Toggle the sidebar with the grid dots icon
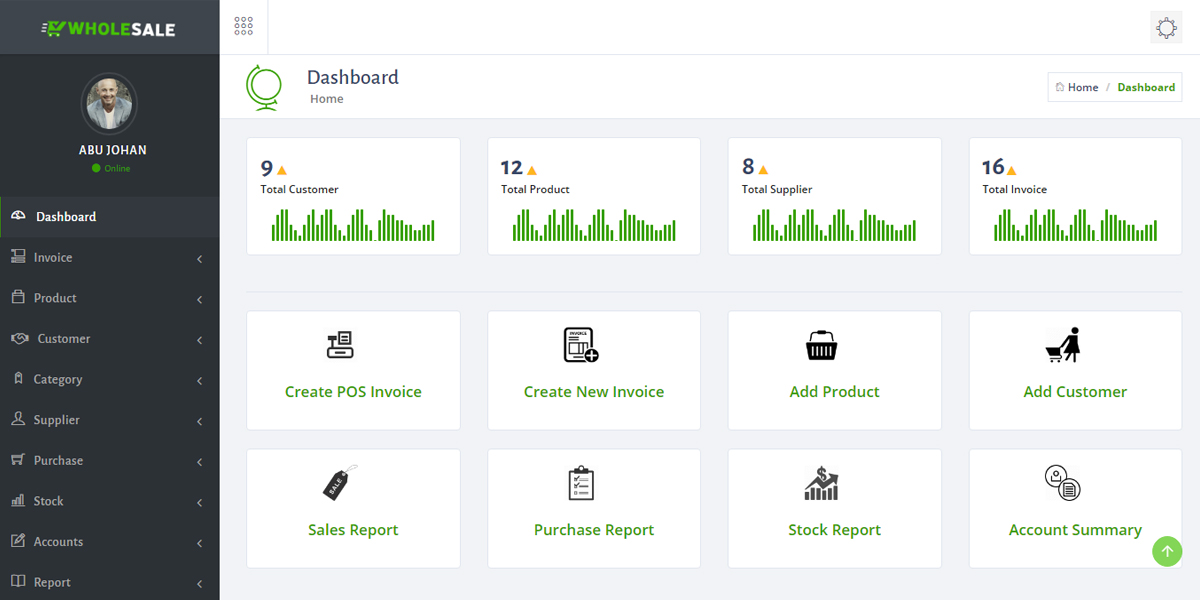 pos(243,26)
